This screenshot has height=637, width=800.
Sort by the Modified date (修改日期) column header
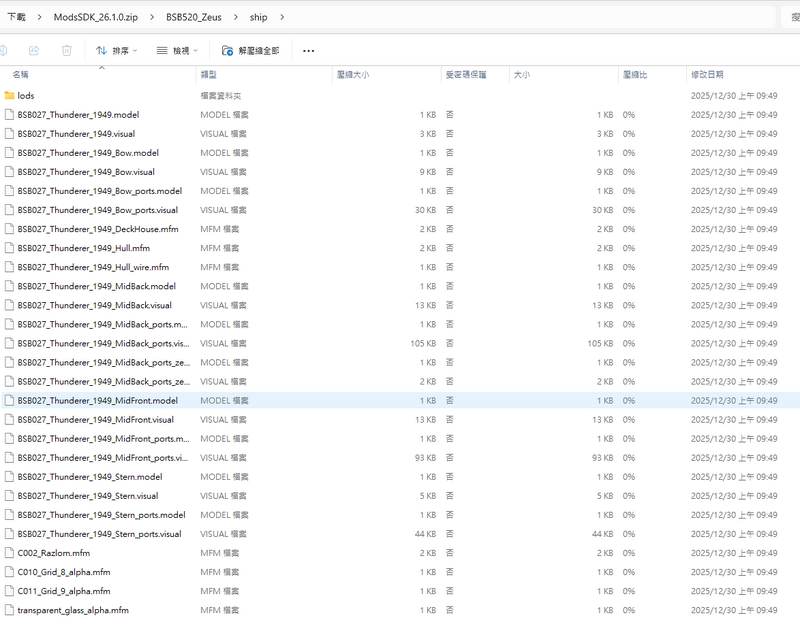[x=707, y=75]
